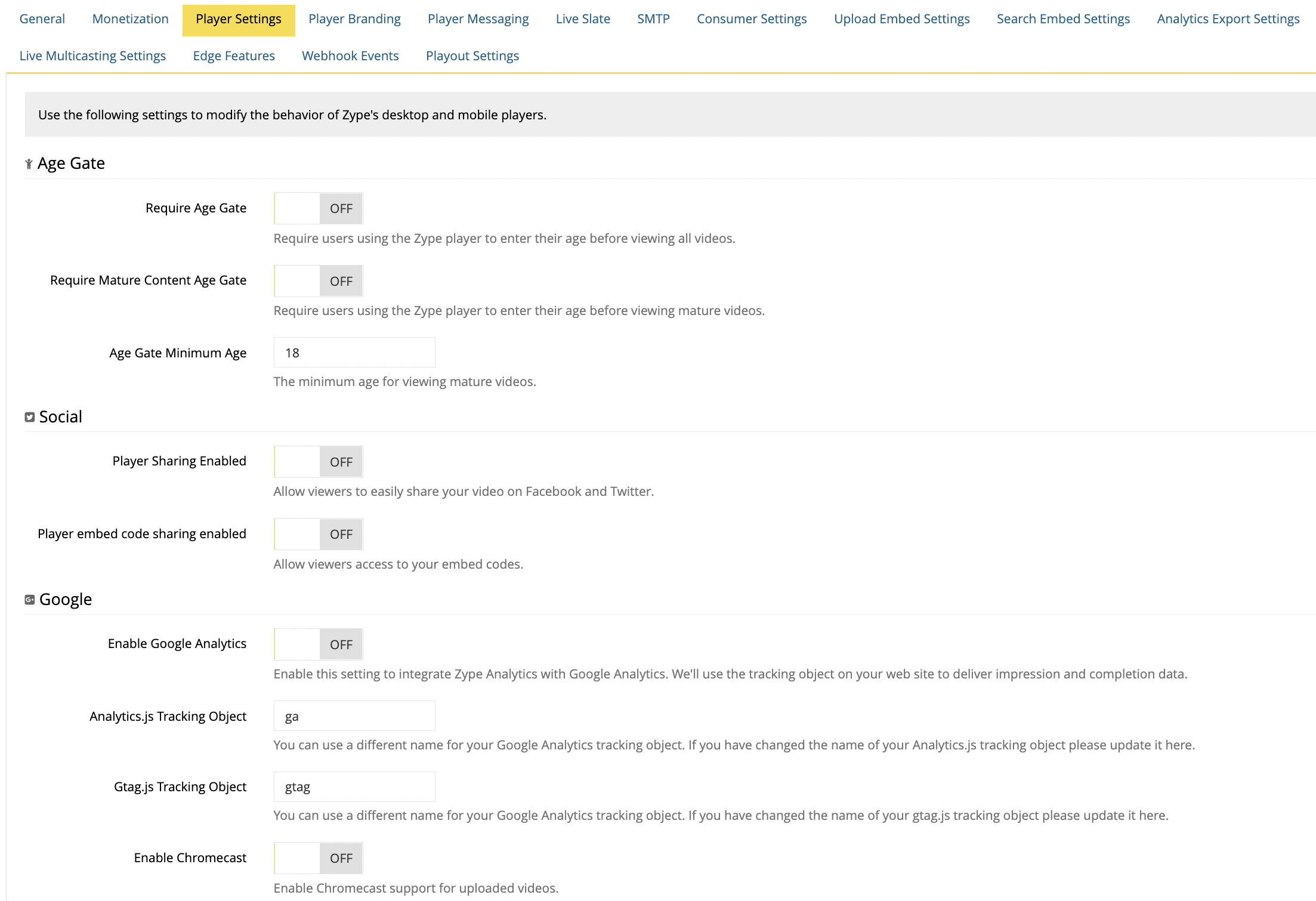Go to Playout Settings tab
The width and height of the screenshot is (1316, 901).
coord(472,56)
